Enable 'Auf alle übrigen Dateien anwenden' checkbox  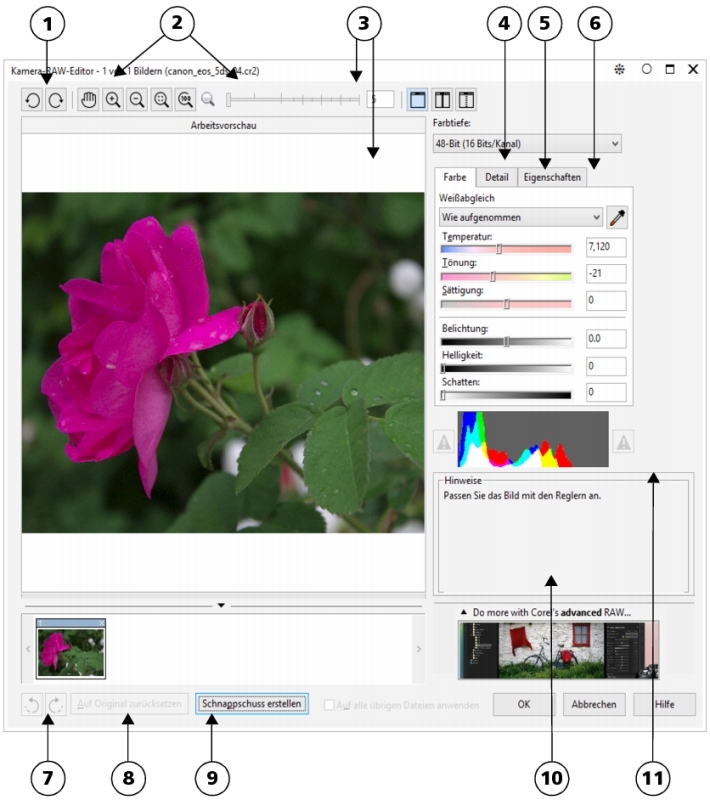click(330, 705)
